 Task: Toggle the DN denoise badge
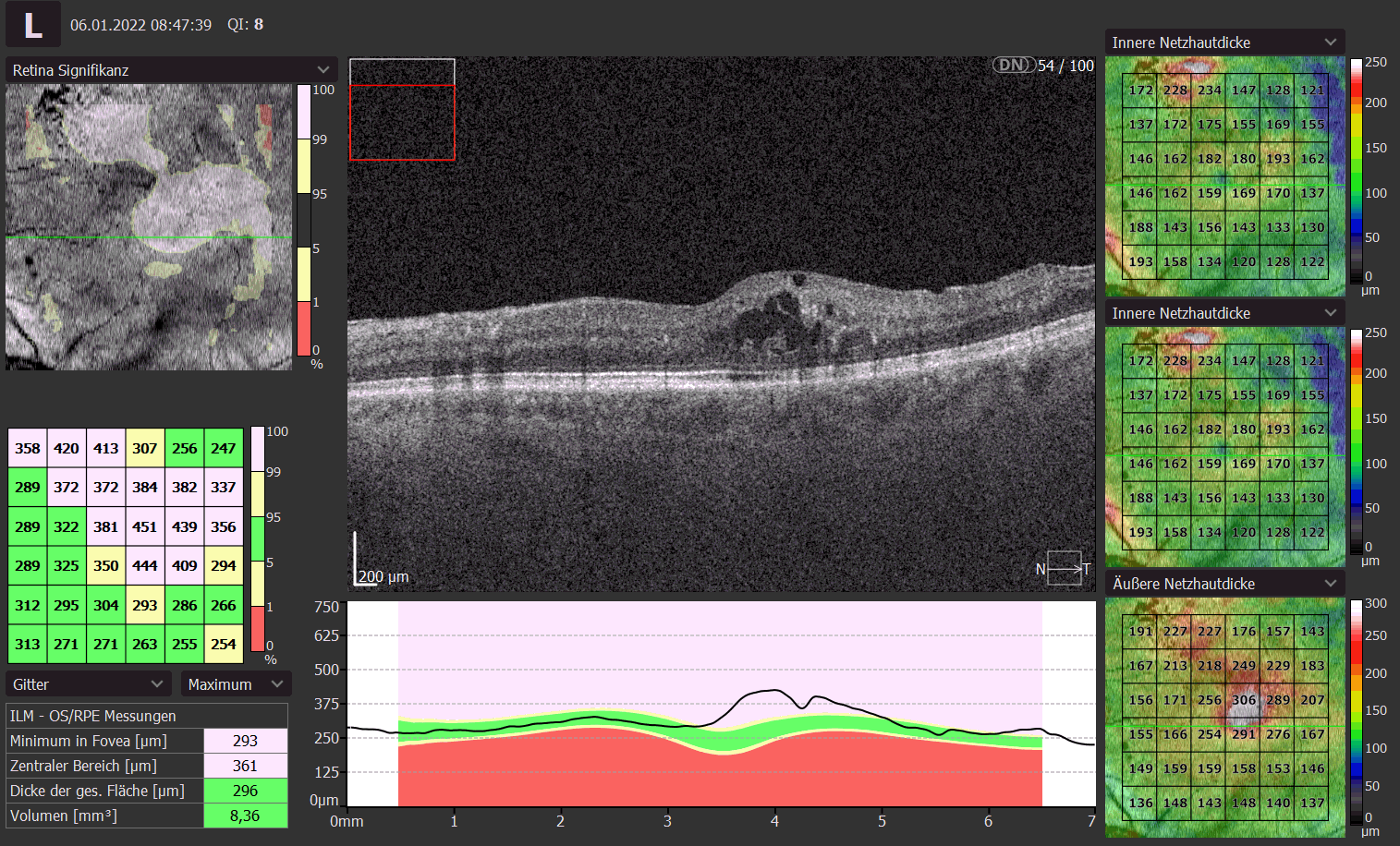click(x=1013, y=65)
